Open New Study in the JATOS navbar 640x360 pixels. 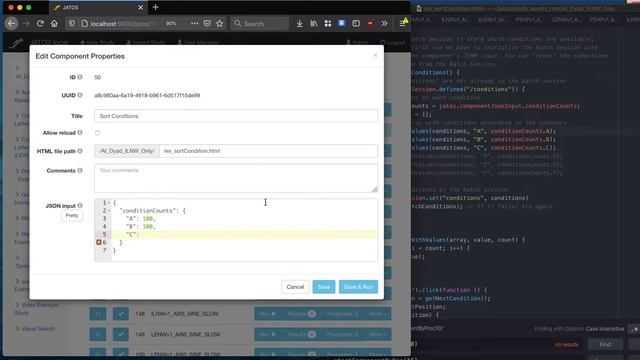tap(97, 42)
